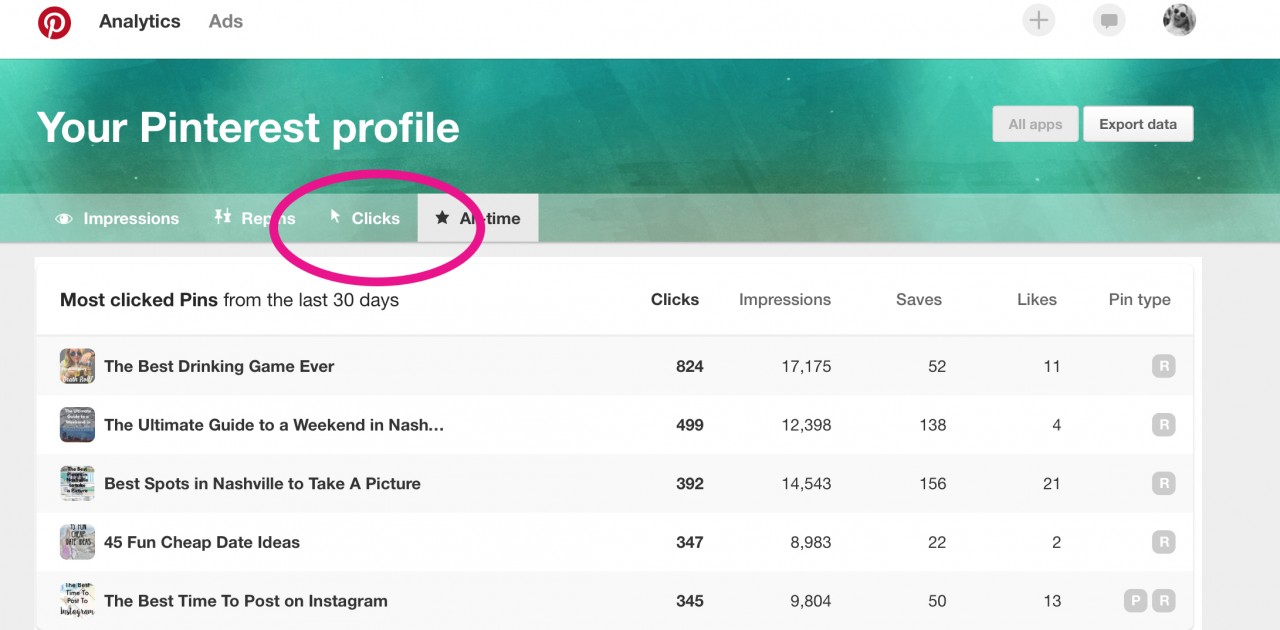This screenshot has width=1280, height=630.
Task: Click the R badge in 45 Fun Cheap Date Ideas row
Action: pyautogui.click(x=1163, y=543)
